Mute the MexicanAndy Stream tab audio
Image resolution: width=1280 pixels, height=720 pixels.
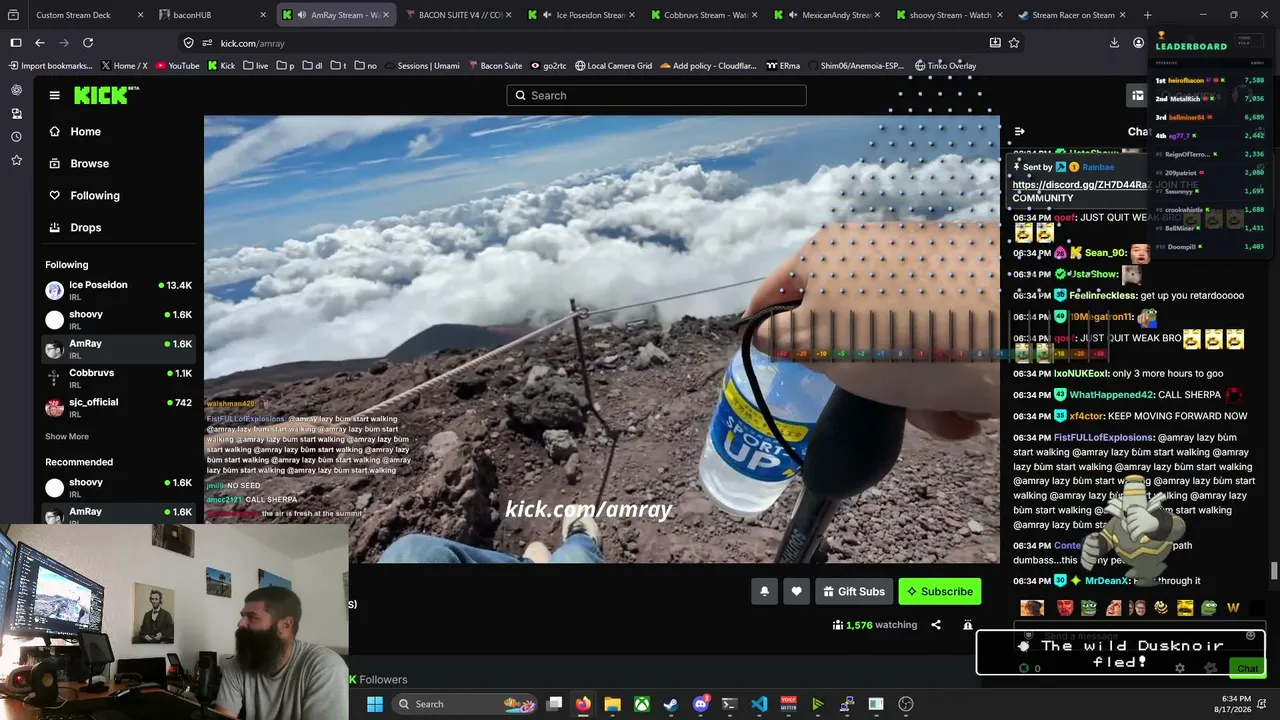[792, 15]
